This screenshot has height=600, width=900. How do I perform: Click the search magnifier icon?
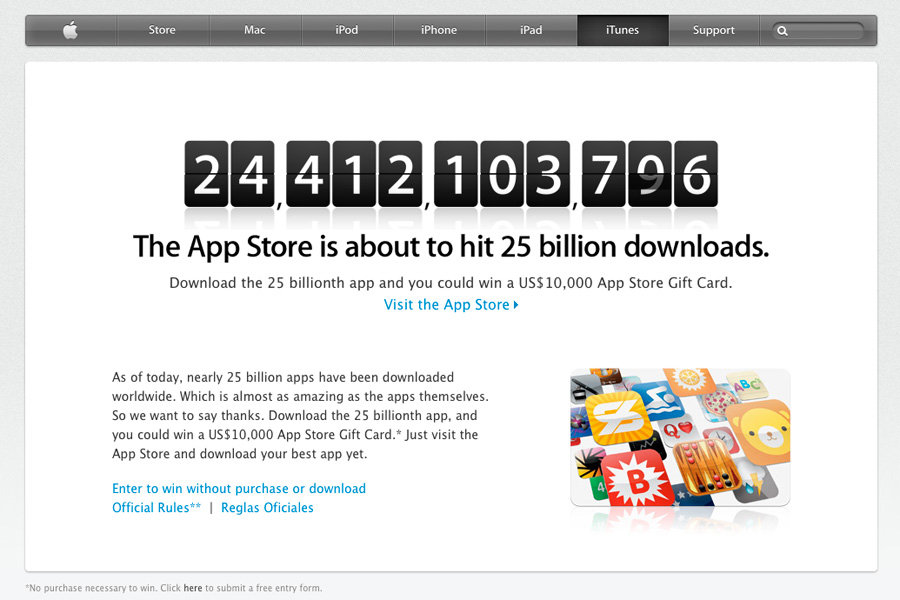point(784,30)
